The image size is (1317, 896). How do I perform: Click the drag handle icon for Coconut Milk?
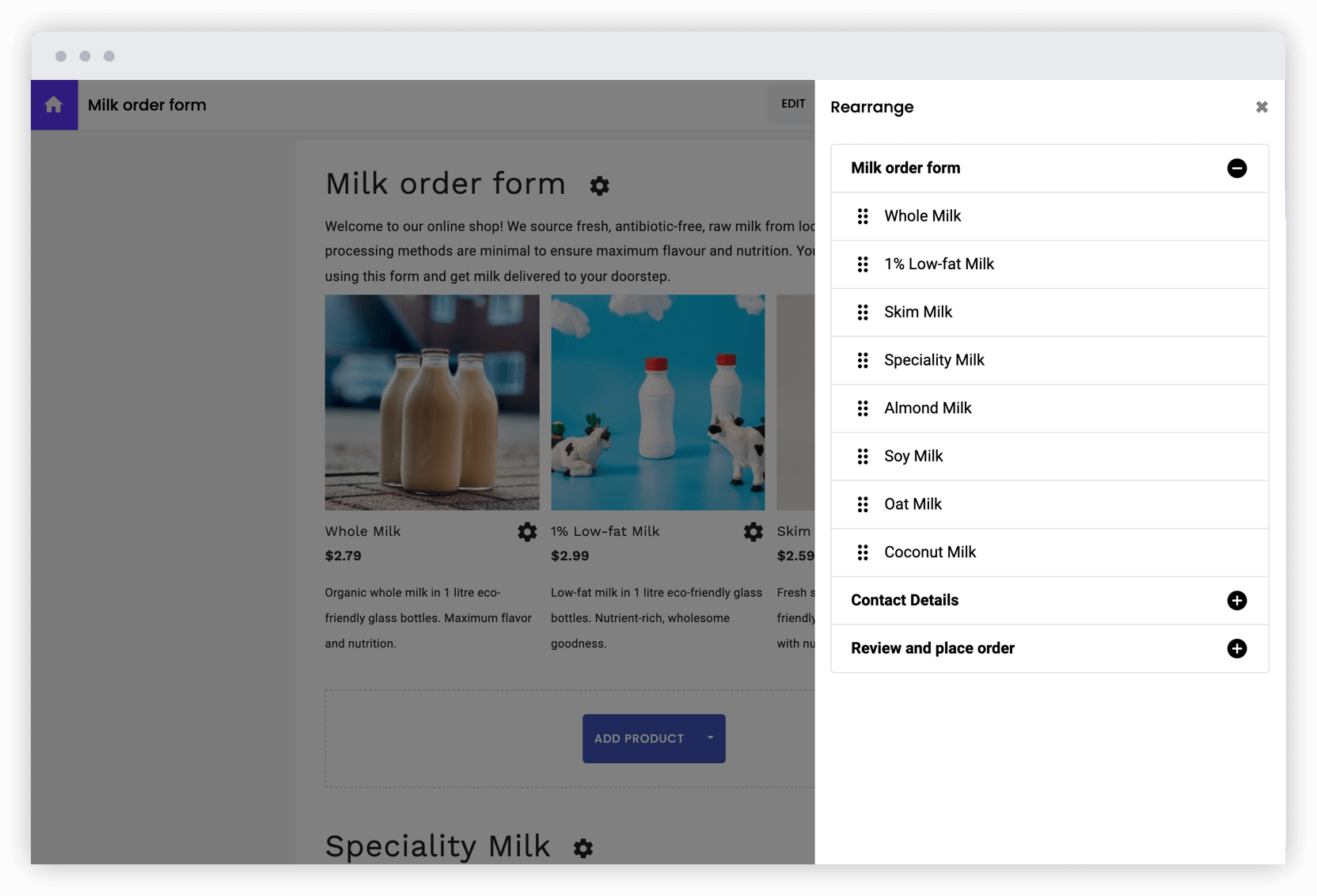tap(863, 552)
